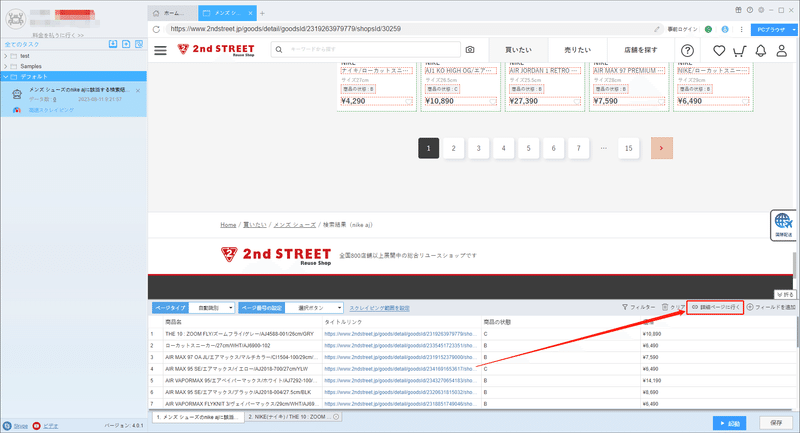The image size is (800, 433).
Task: Select the 1. メンズ シューズ bottom tab
Action: [198, 417]
